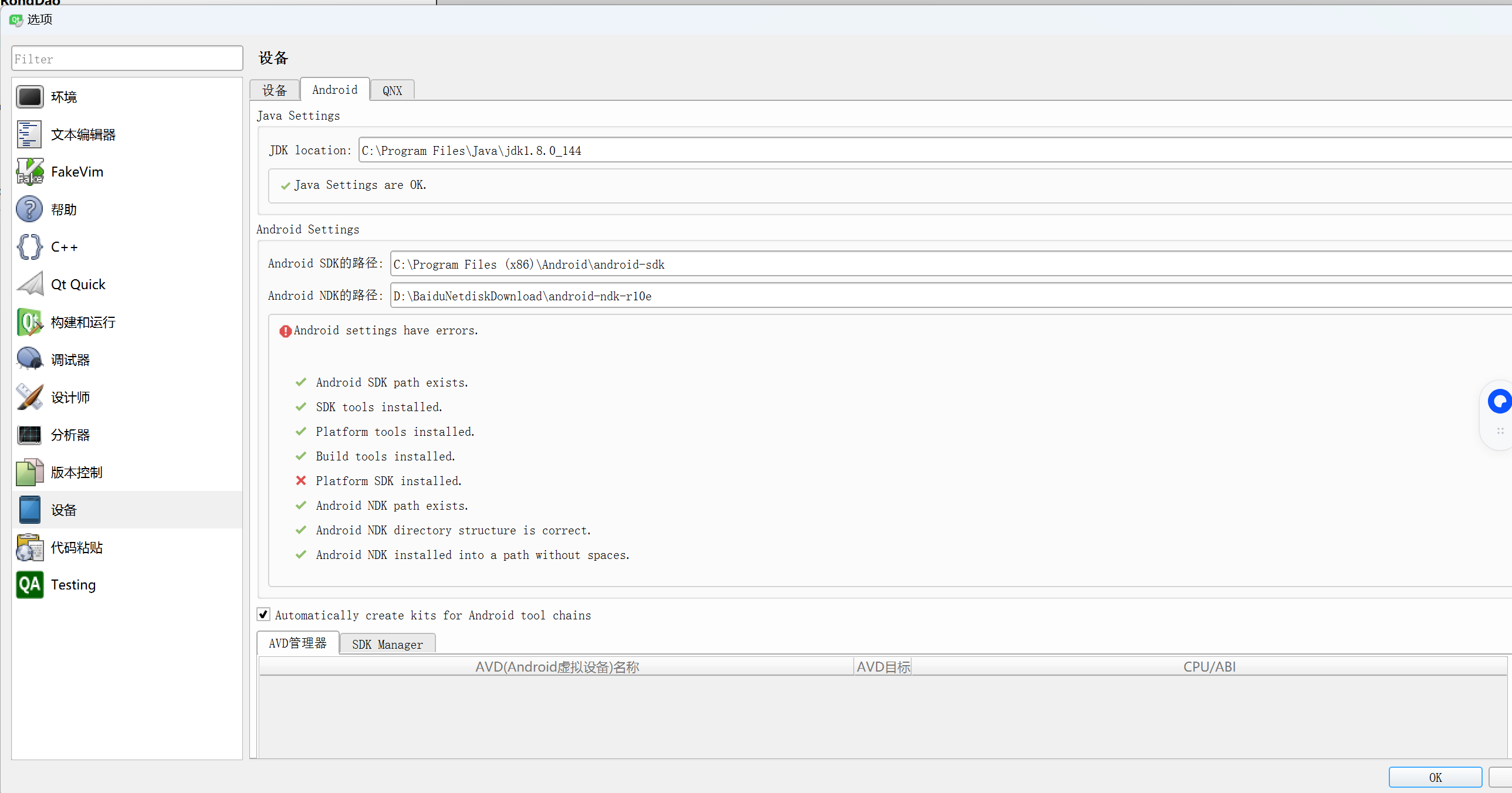1512x793 pixels.
Task: Select the AVD管理器 tab
Action: (x=297, y=643)
